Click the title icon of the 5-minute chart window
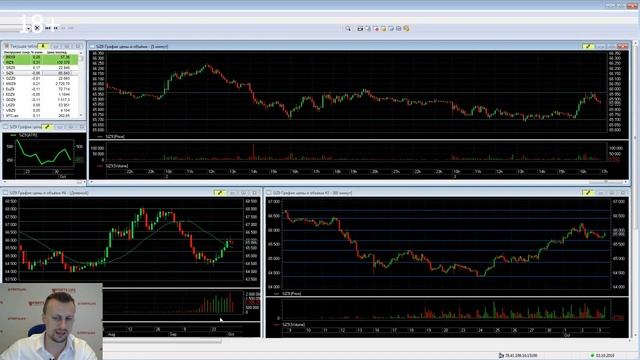Image resolution: width=640 pixels, height=360 pixels. (92, 47)
